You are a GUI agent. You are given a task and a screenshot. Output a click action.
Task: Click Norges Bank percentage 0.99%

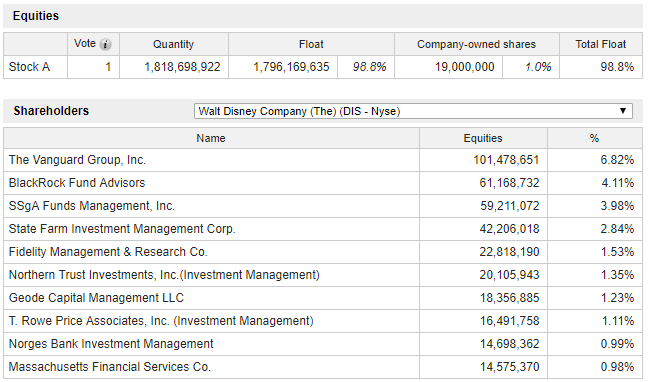point(617,344)
